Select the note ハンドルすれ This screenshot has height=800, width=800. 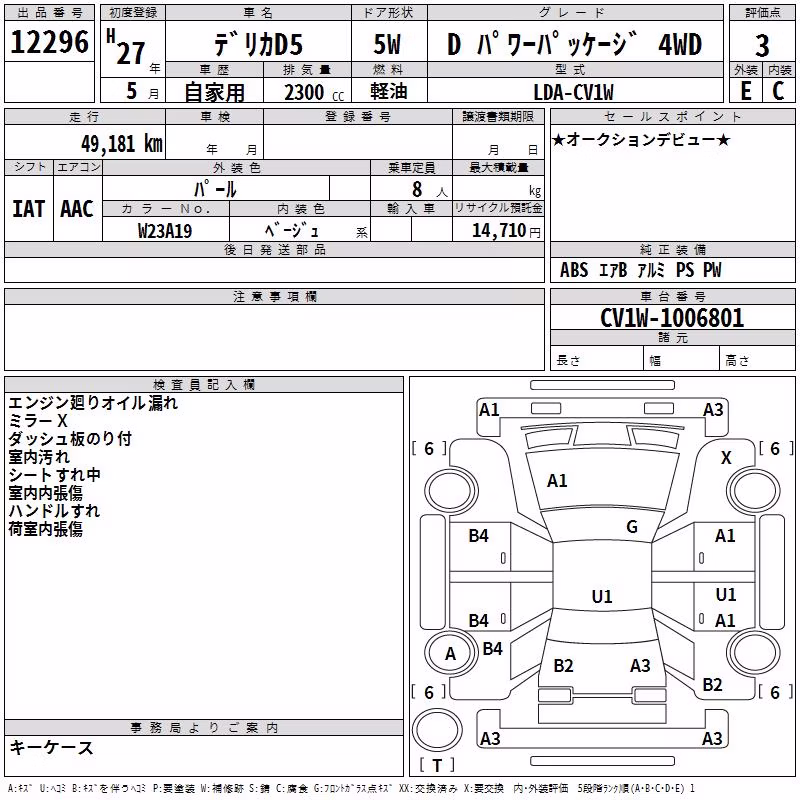coord(54,511)
